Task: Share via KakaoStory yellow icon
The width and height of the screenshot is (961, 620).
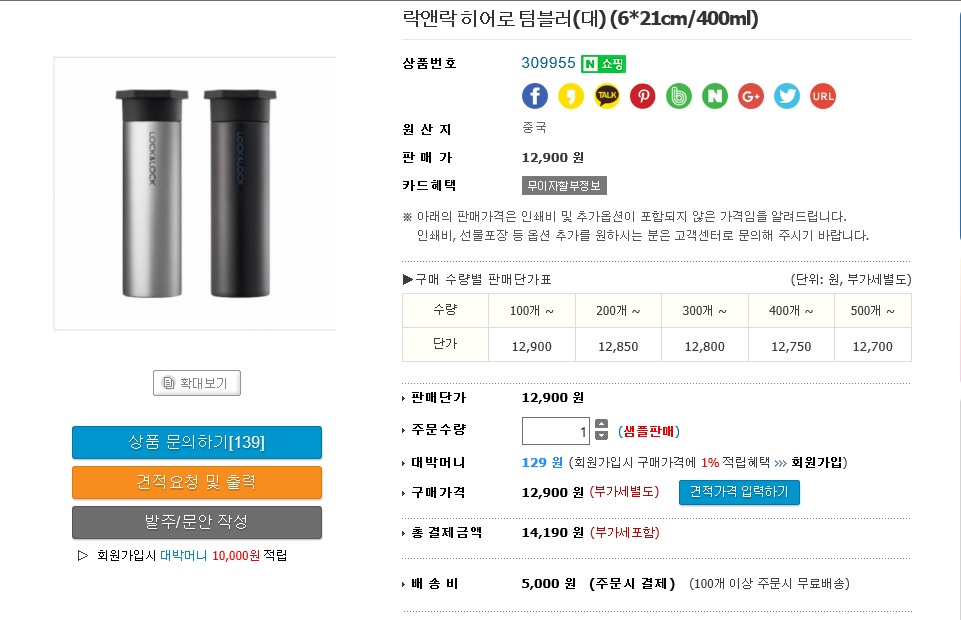Action: (571, 96)
